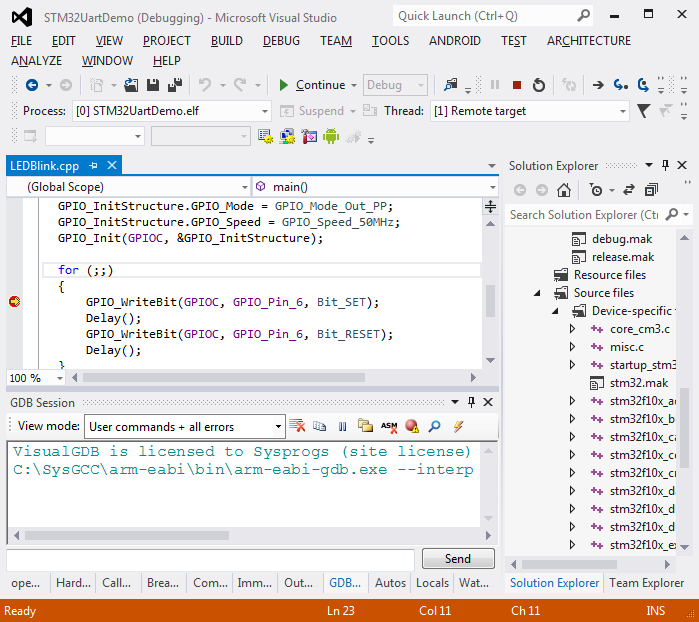
Task: Click Sync with Active Document icon
Action: pos(629,190)
